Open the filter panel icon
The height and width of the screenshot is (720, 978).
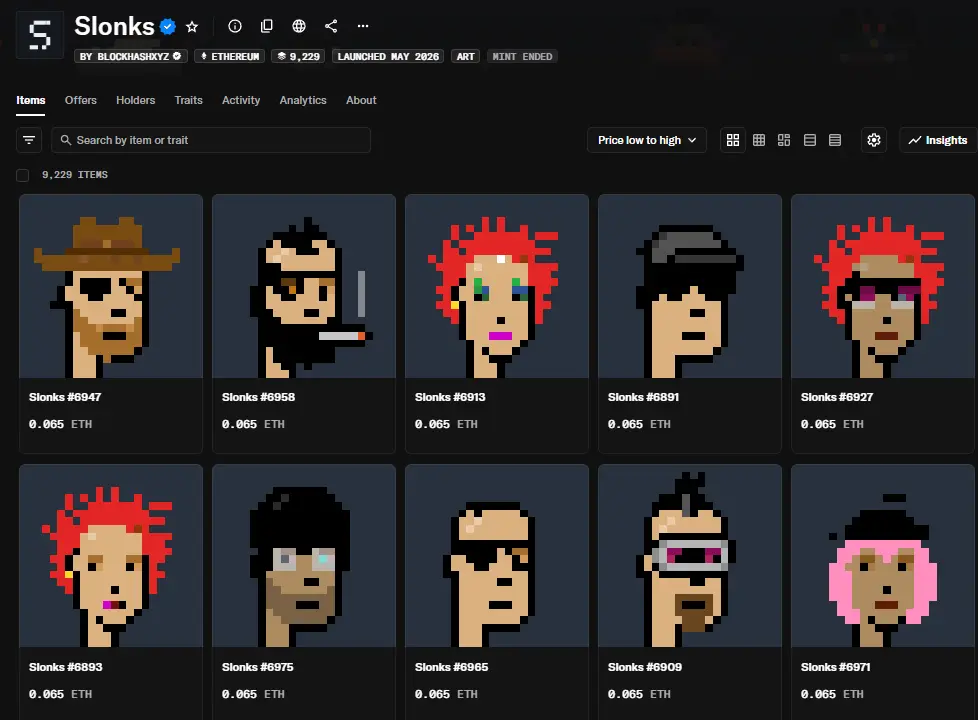(29, 140)
